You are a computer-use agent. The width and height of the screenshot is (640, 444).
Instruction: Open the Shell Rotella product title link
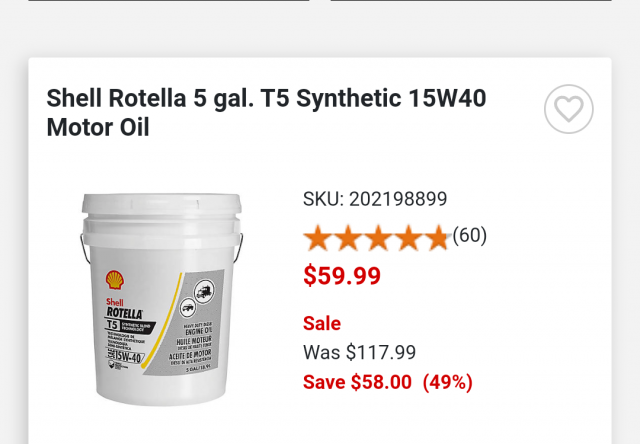[x=266, y=113]
